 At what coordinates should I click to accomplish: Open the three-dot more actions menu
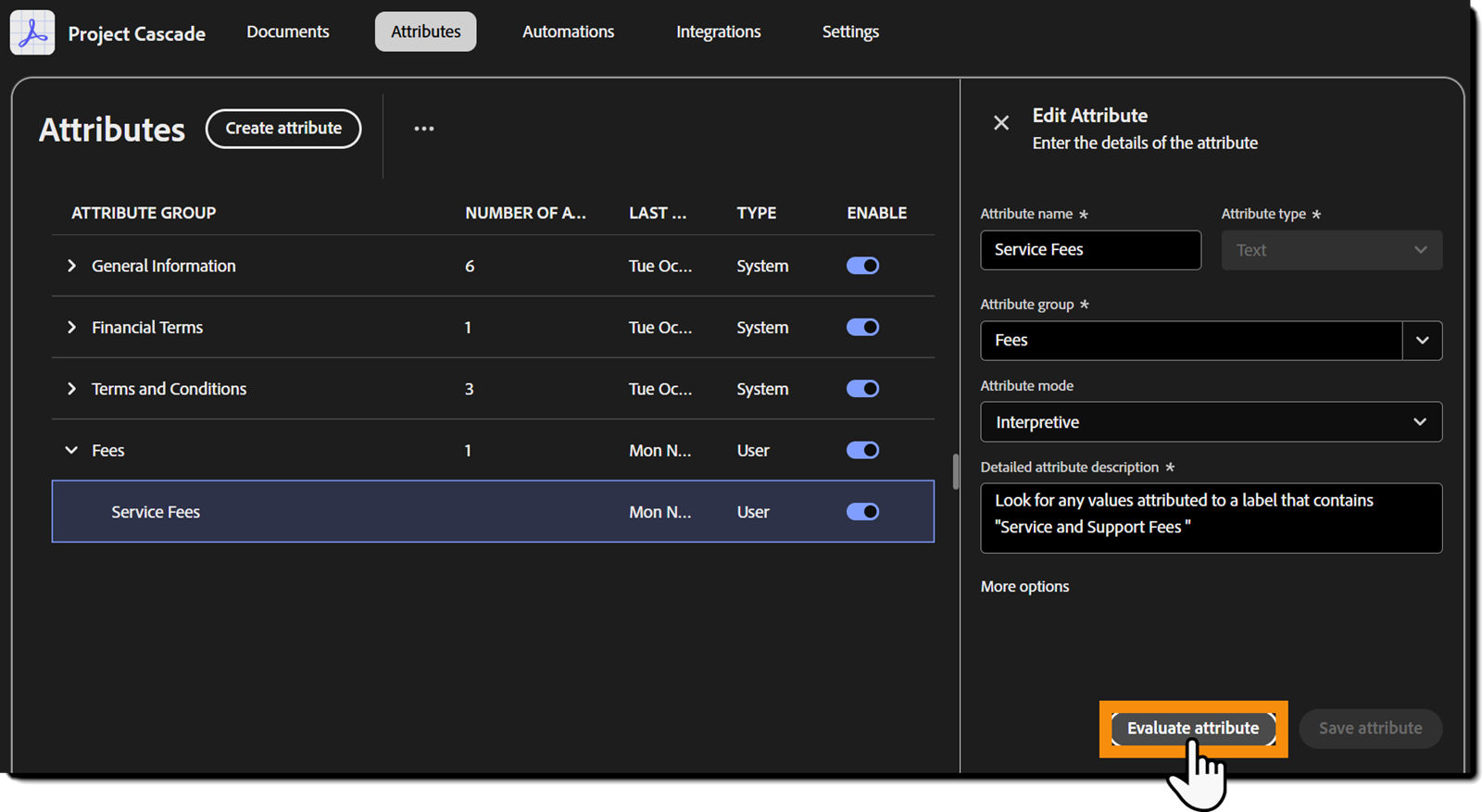point(424,129)
